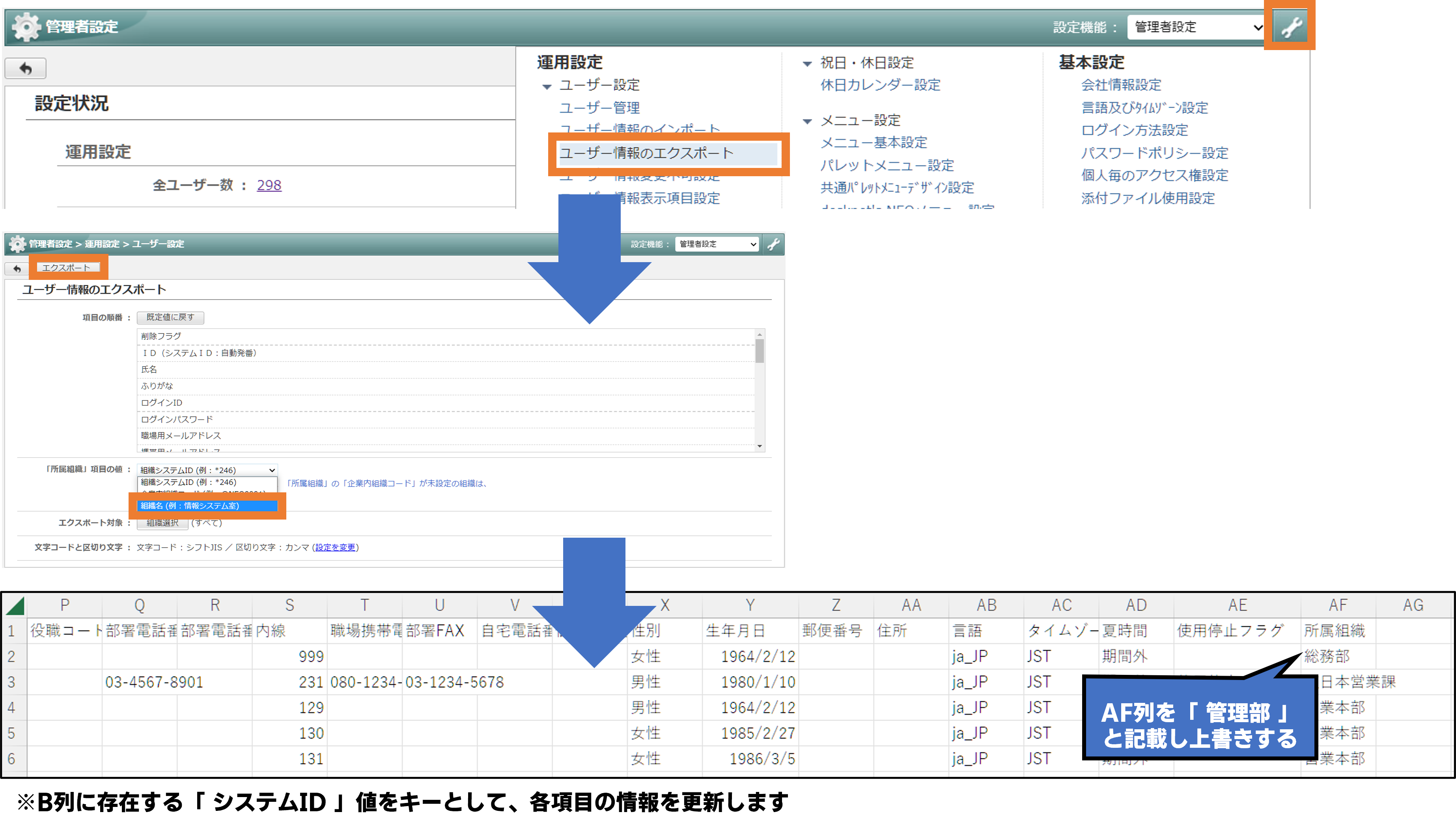Click gear icon in export window breadcrumb
Screen dimensions: 1456x829
click(17, 244)
